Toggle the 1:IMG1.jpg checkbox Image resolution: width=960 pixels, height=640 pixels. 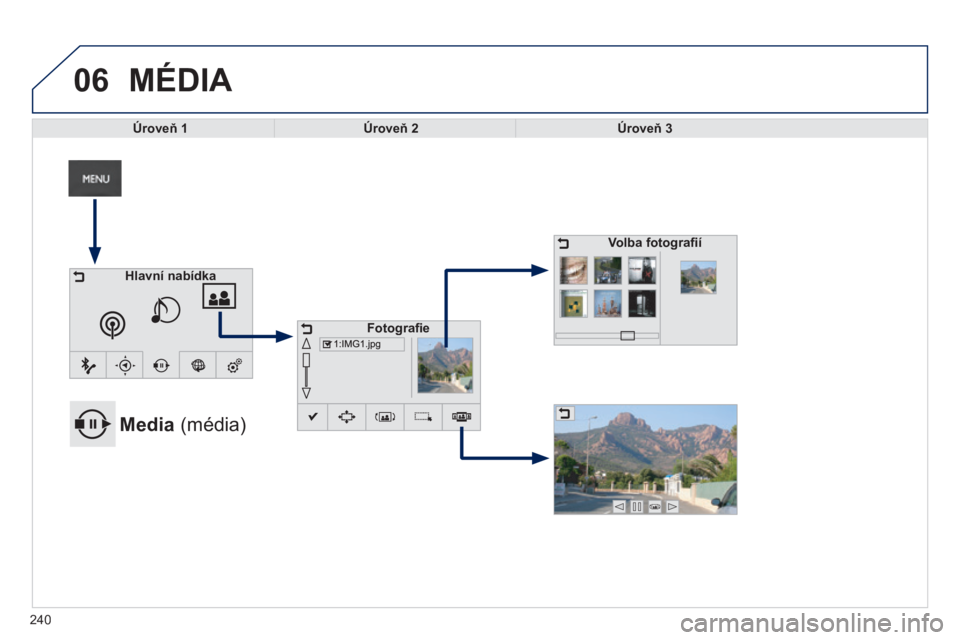point(327,345)
